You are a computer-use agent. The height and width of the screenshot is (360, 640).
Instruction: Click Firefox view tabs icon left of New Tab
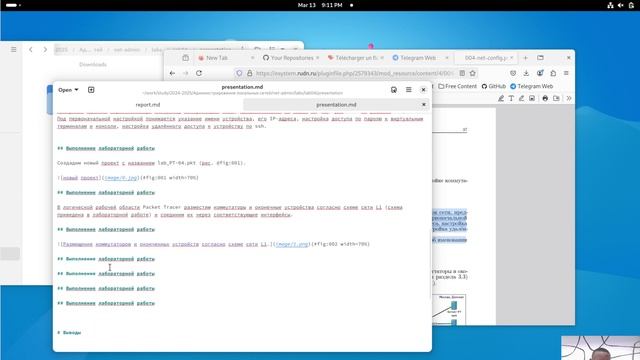coord(186,58)
